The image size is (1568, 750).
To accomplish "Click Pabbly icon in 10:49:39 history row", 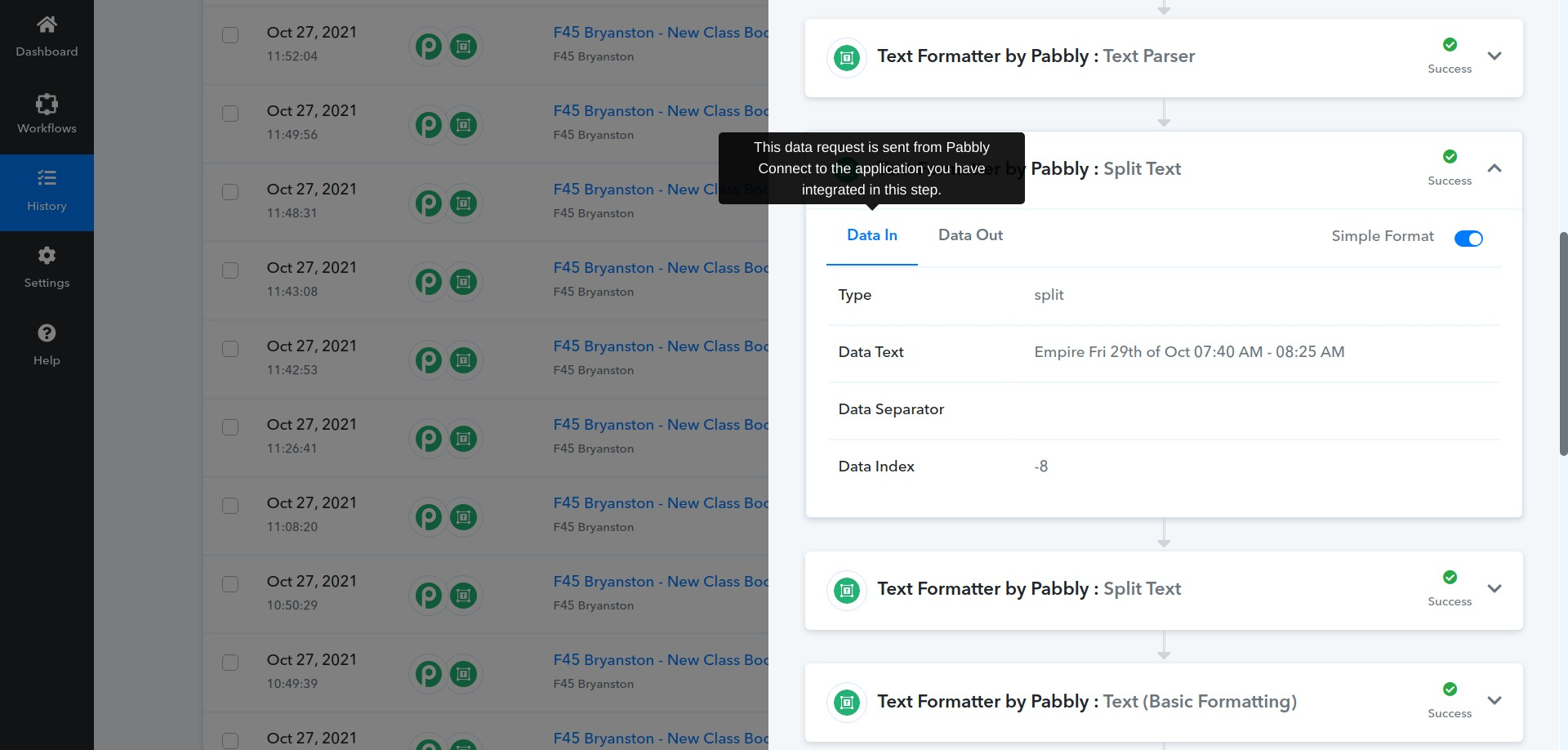I will [x=429, y=674].
